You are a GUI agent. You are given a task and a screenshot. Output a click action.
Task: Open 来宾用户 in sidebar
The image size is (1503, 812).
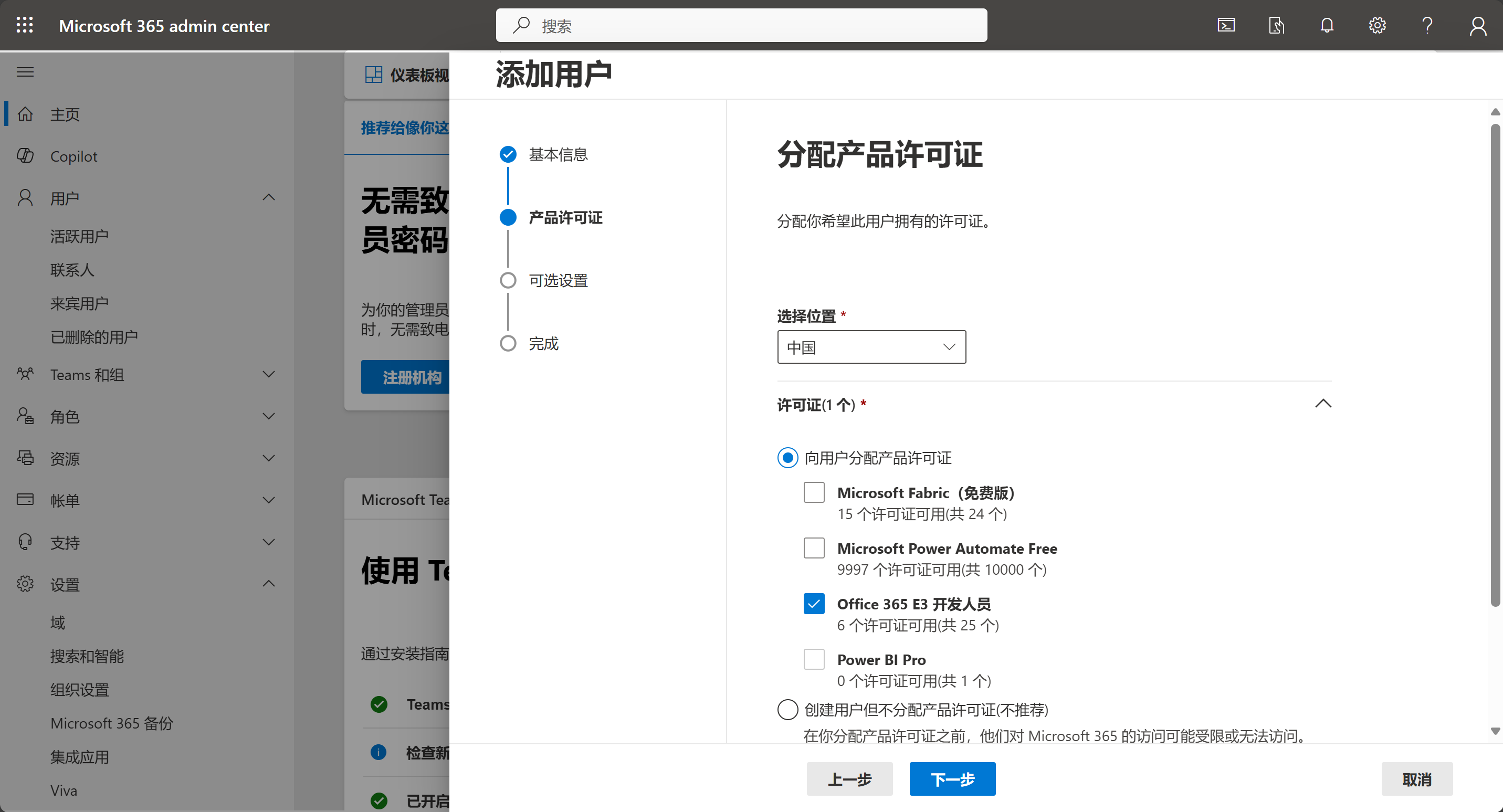(x=79, y=303)
